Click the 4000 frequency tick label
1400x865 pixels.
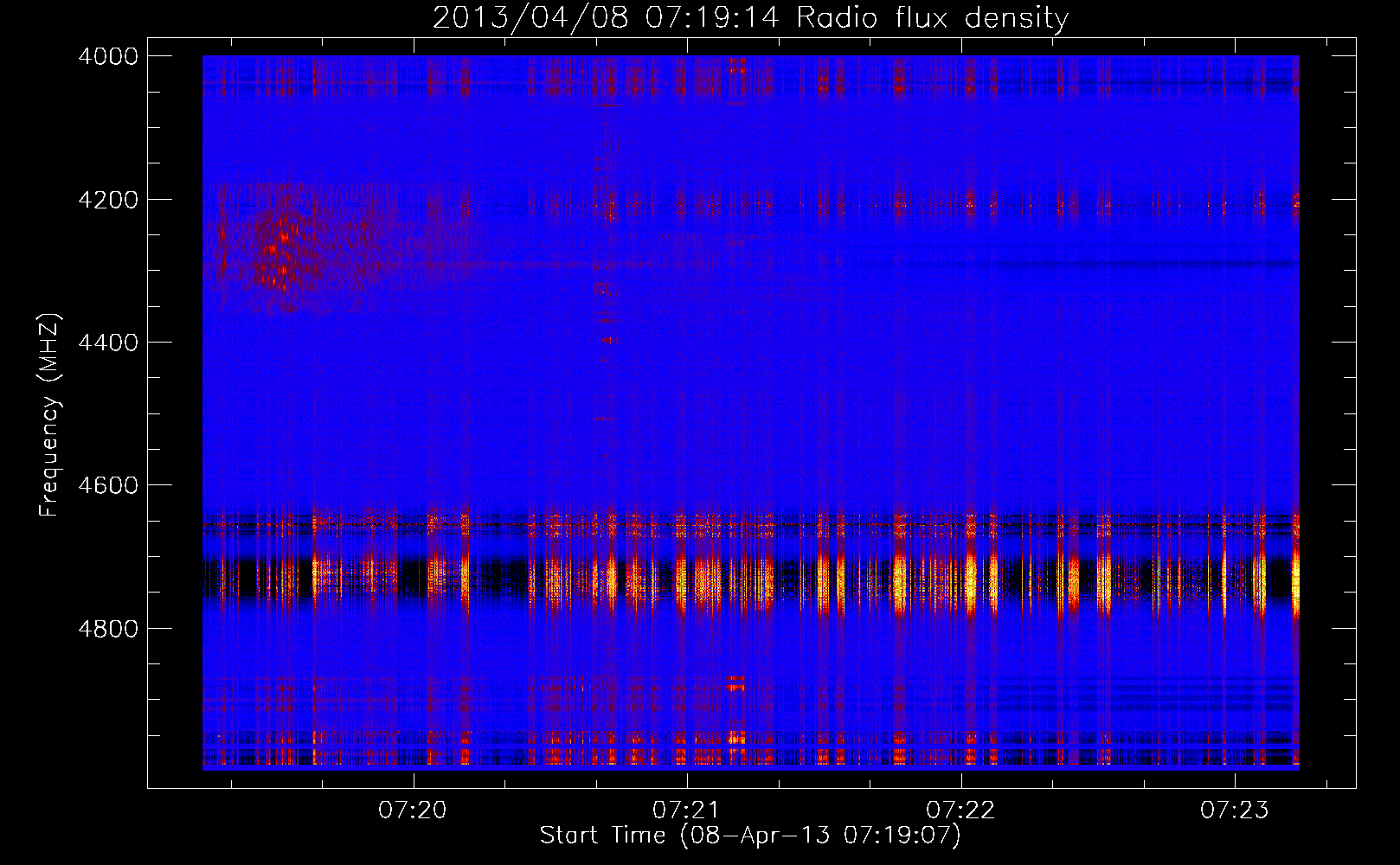pyautogui.click(x=108, y=56)
